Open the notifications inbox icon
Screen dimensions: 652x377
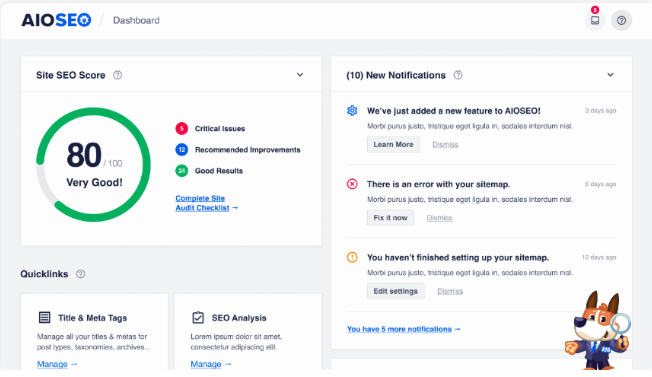595,20
